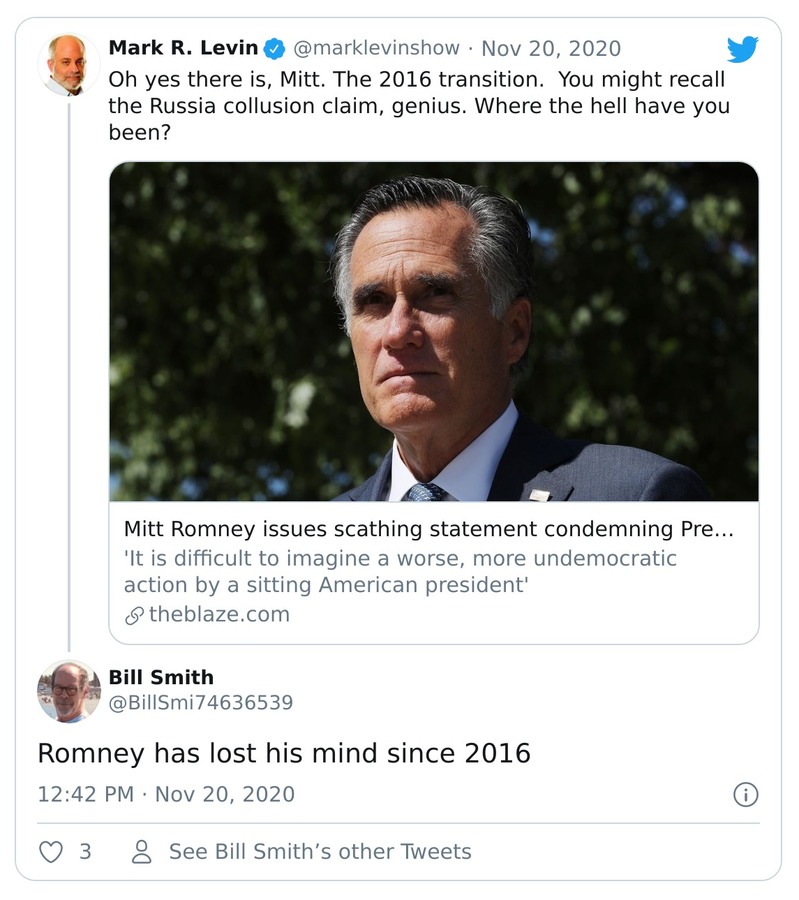
Task: Click the Twitter bird logo
Action: [742, 49]
